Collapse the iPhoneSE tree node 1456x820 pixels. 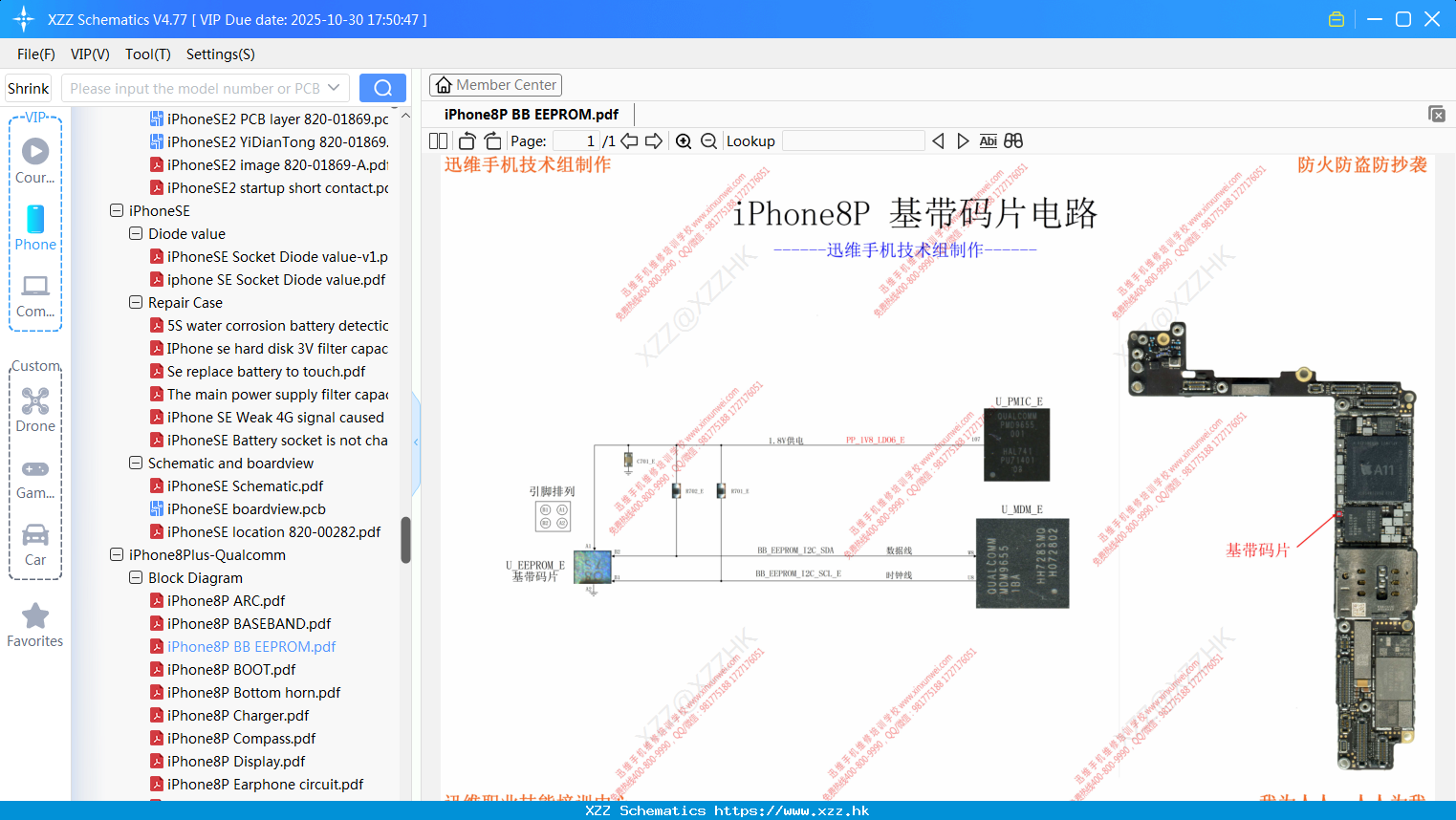click(117, 210)
